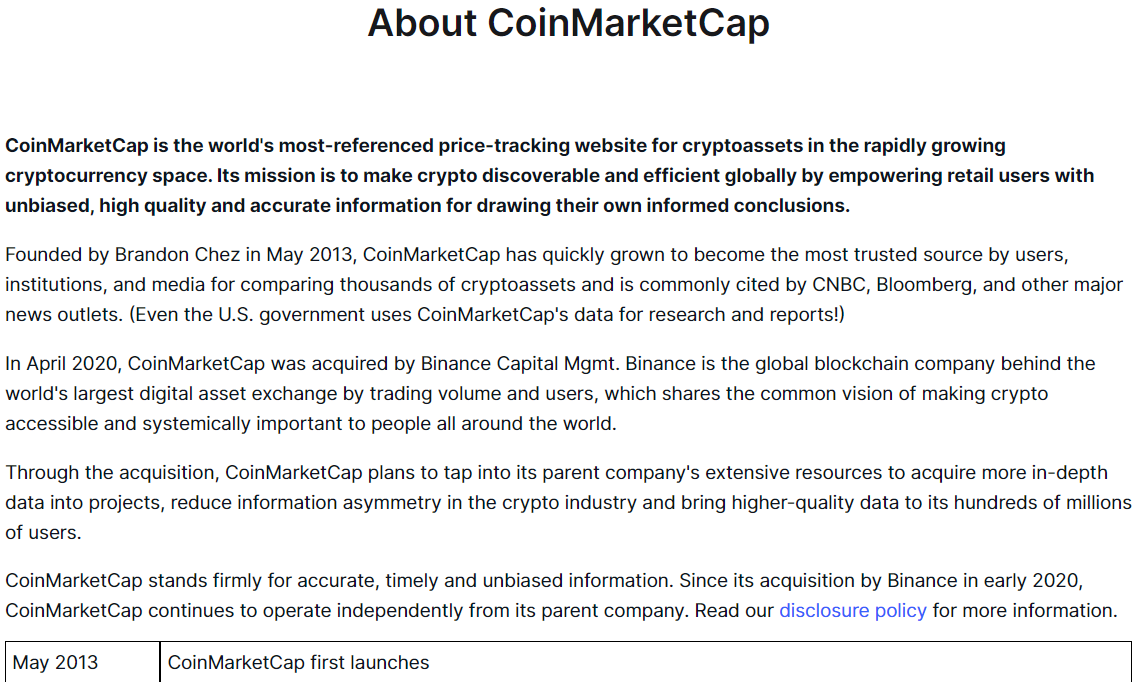Click the 'CoinMarketCap first launches' table cell

(645, 662)
